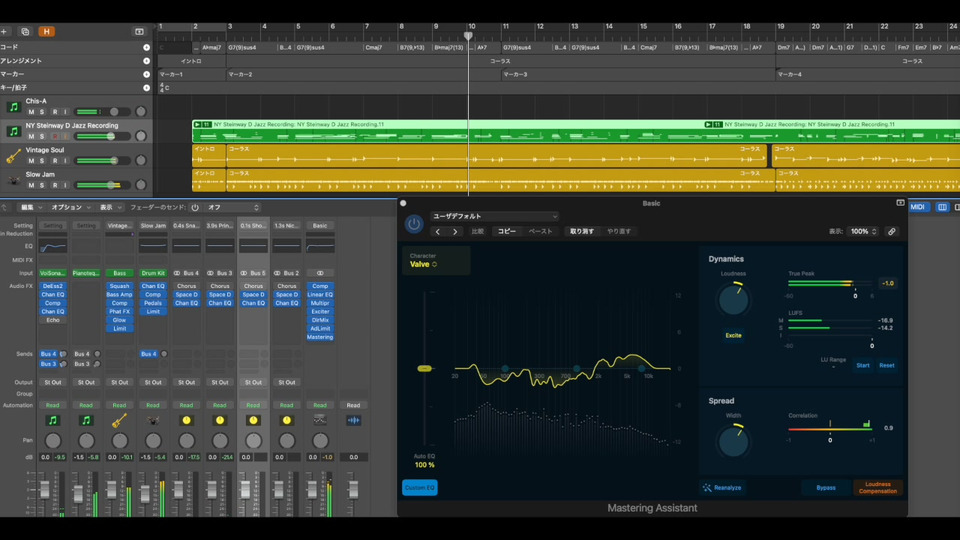Click the Excite button under Loudness
Screen dimensions: 960x540
click(x=733, y=336)
